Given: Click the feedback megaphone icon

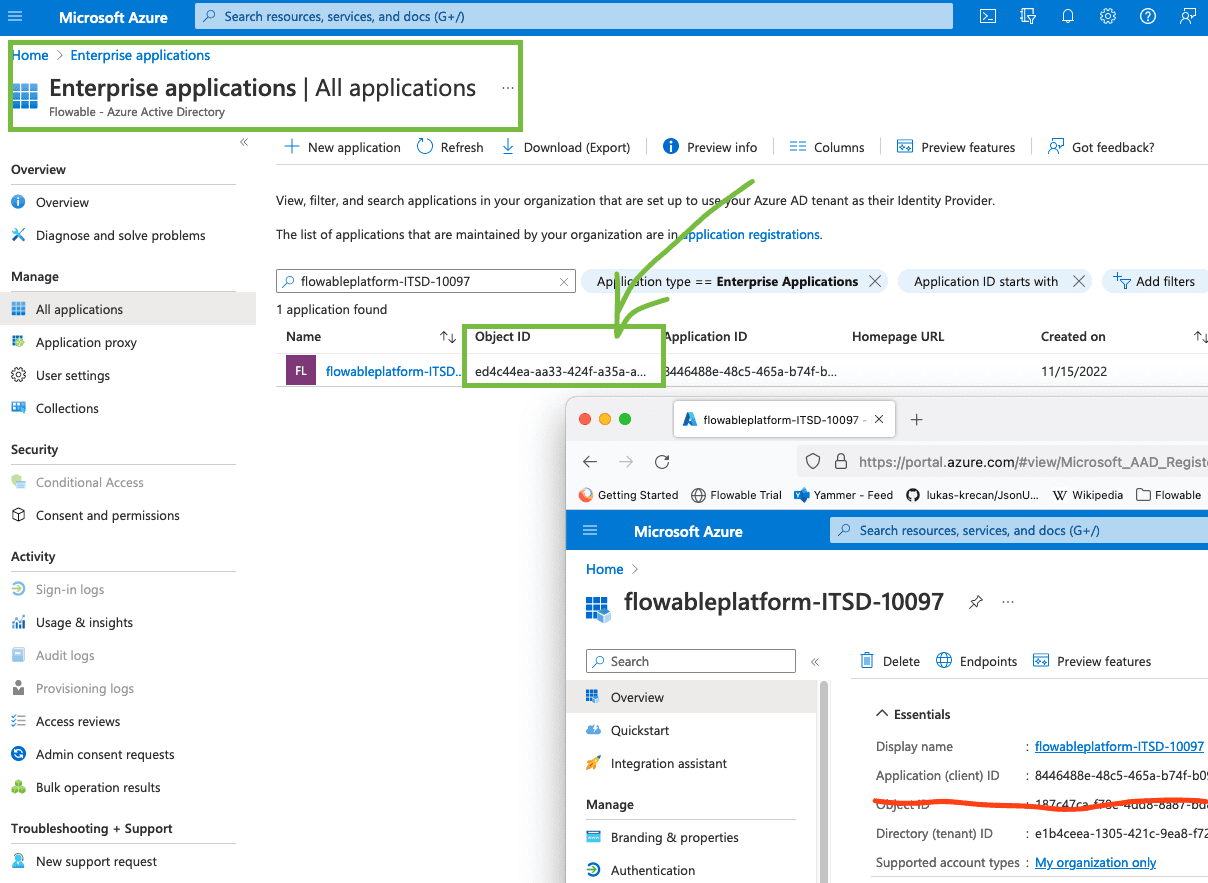Looking at the screenshot, I should pos(1188,16).
